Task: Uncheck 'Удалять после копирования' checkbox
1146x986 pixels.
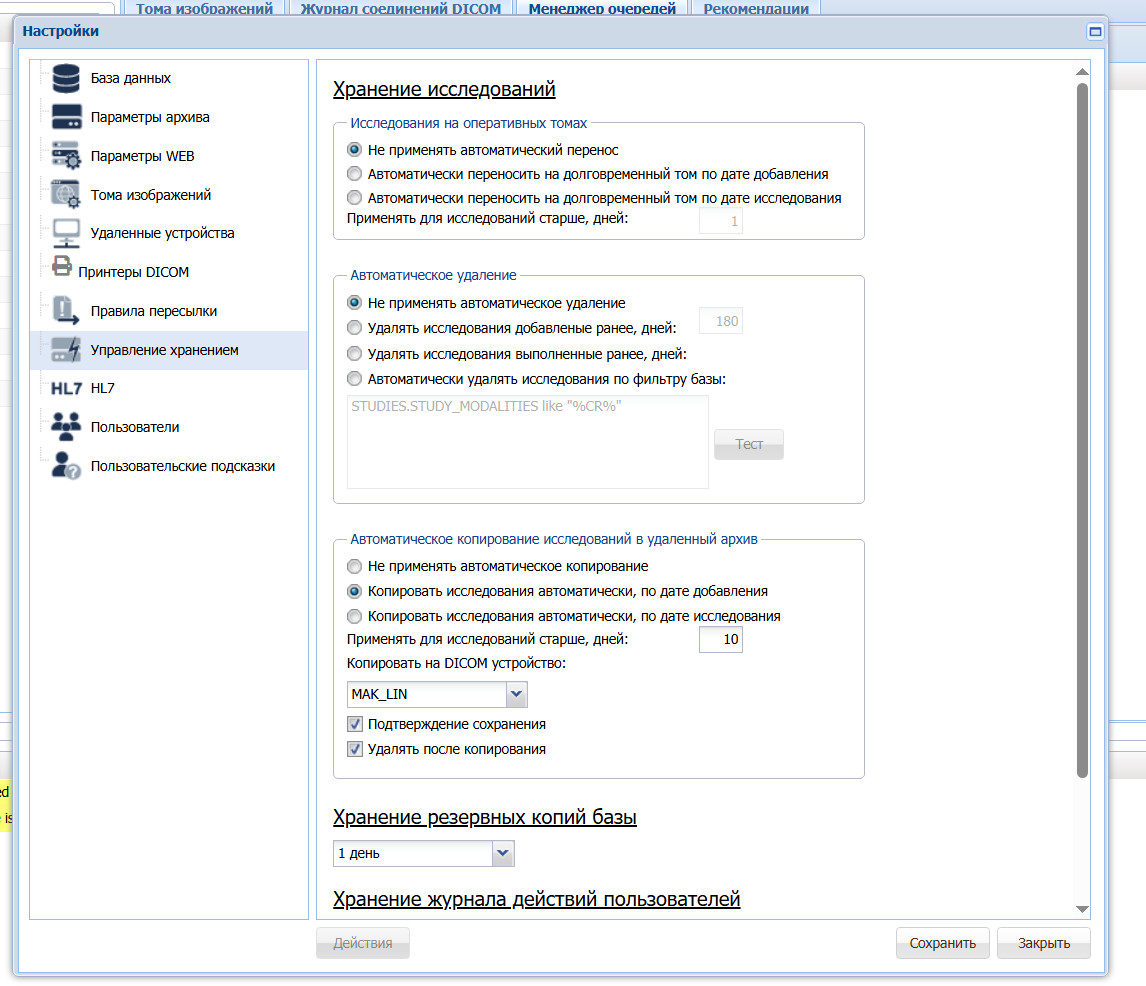Action: (x=355, y=749)
